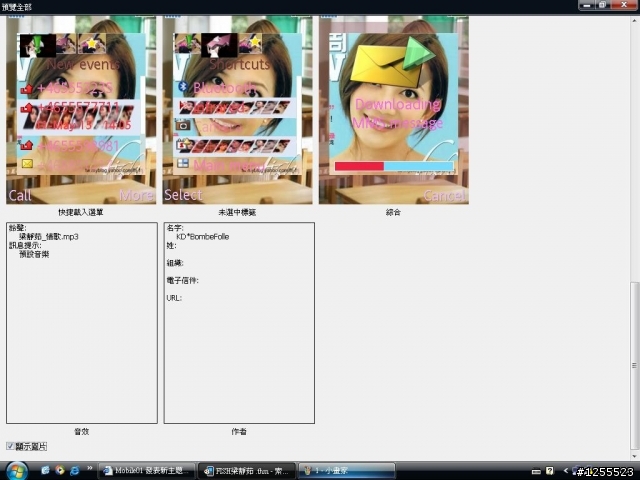Click the URL: field label

(174, 298)
